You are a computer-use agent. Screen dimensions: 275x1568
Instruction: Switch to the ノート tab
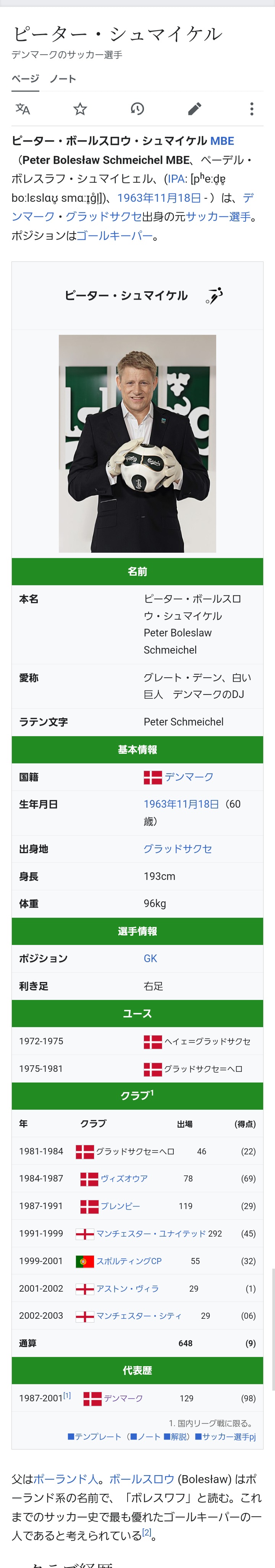pyautogui.click(x=63, y=79)
